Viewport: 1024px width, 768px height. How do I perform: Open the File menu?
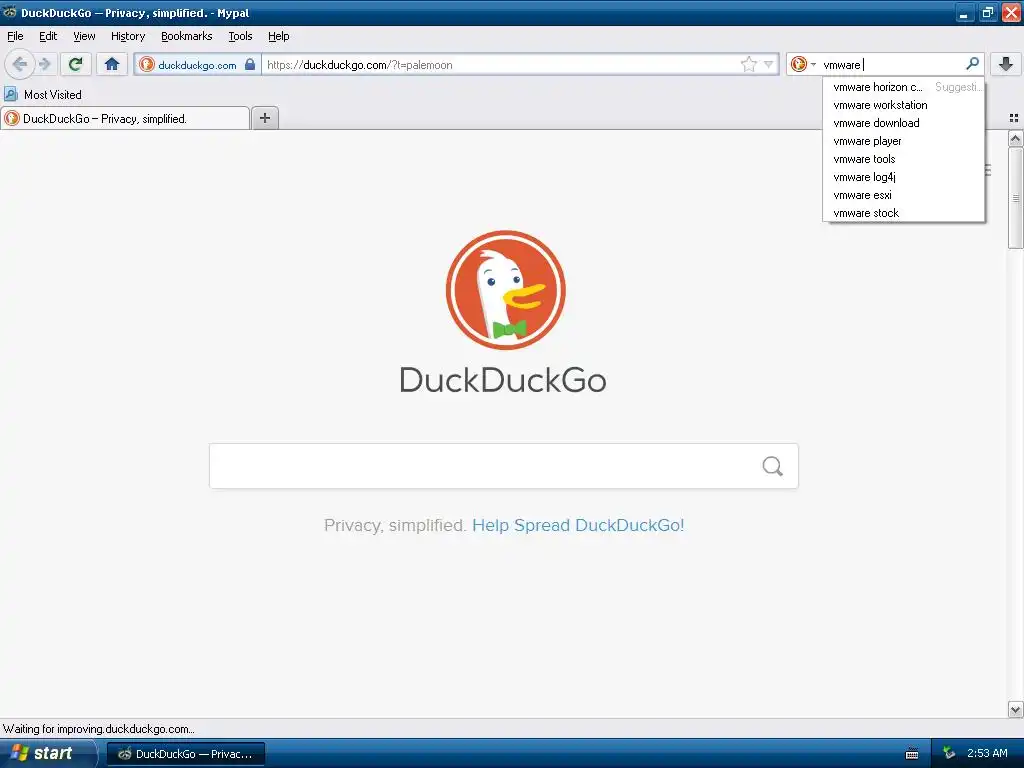pos(15,36)
